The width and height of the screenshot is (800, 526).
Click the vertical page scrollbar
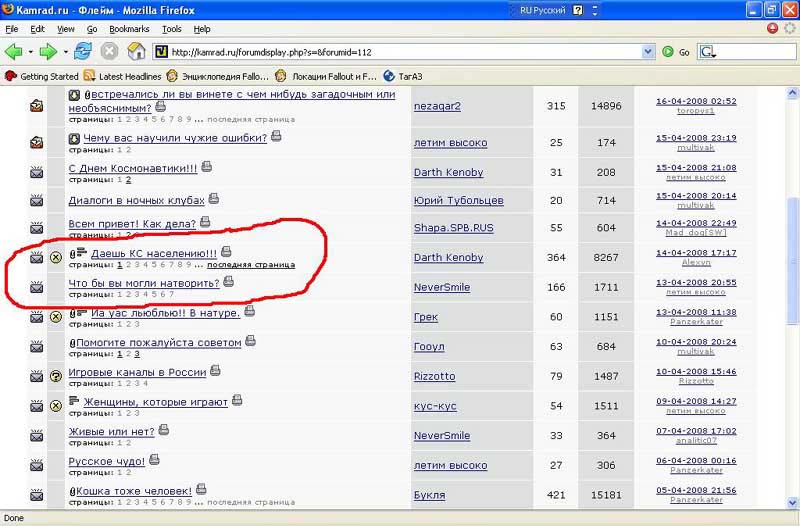[x=792, y=300]
